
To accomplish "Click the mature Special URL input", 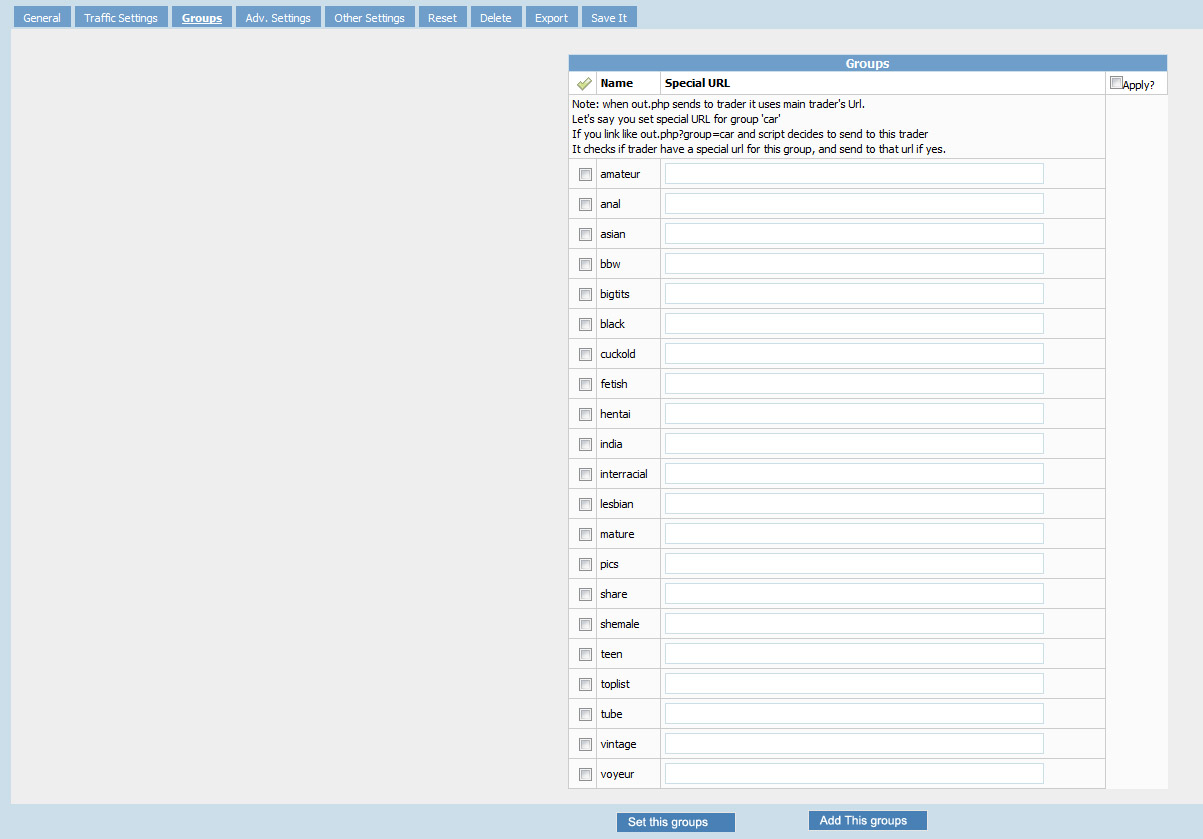I will point(855,534).
